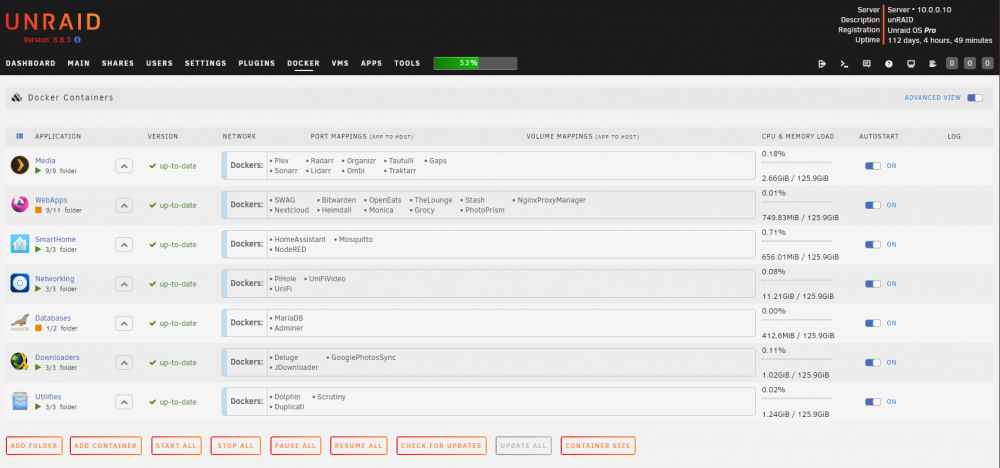Click the list icon left of Application header
The width and height of the screenshot is (1000, 468).
point(19,136)
